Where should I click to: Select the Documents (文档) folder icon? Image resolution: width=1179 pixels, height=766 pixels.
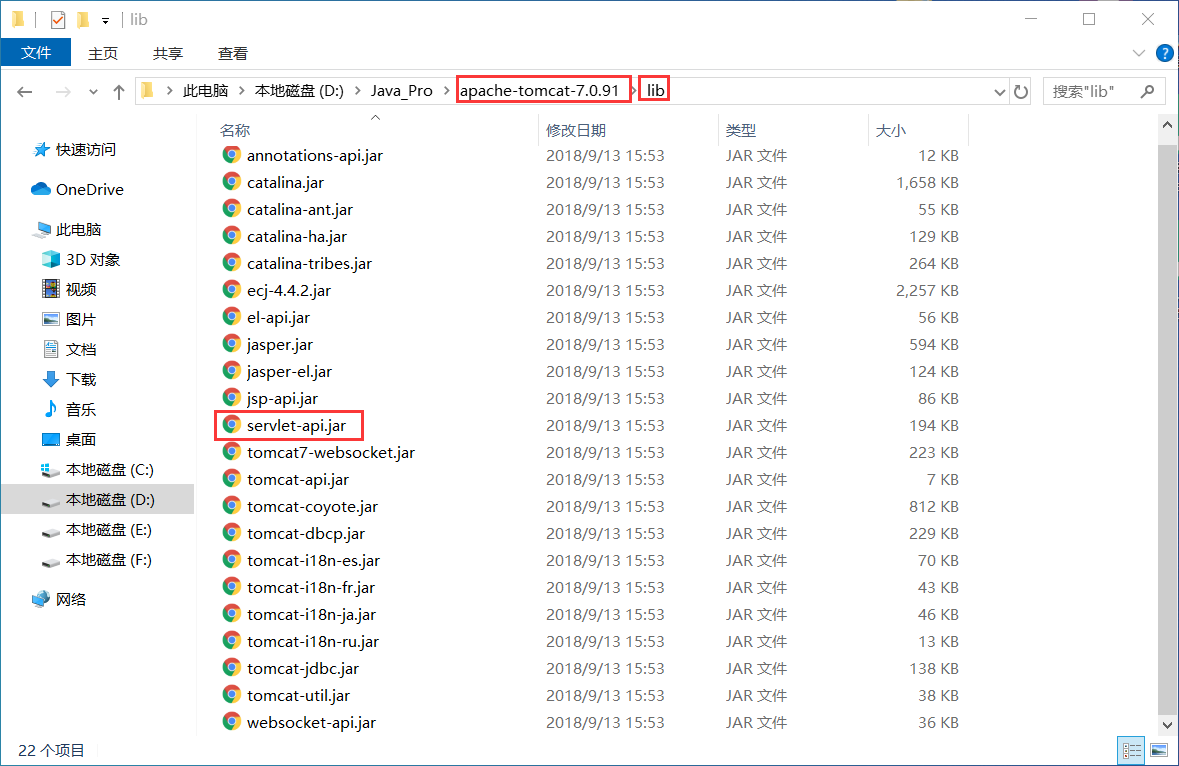[50, 349]
